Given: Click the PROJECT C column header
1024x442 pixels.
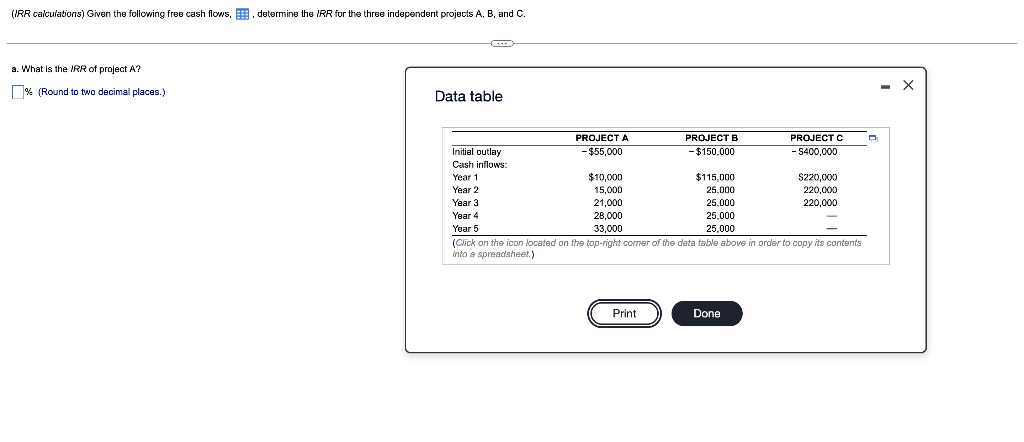Looking at the screenshot, I should click(816, 138).
